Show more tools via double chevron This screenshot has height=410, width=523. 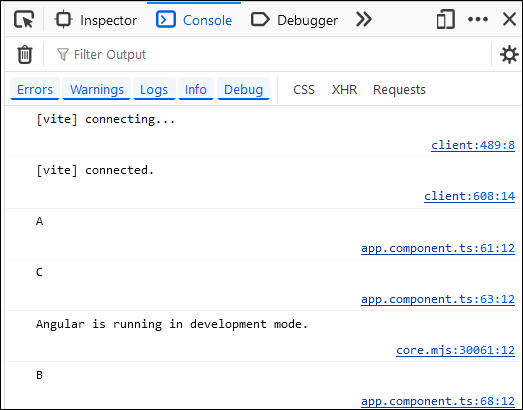click(364, 19)
